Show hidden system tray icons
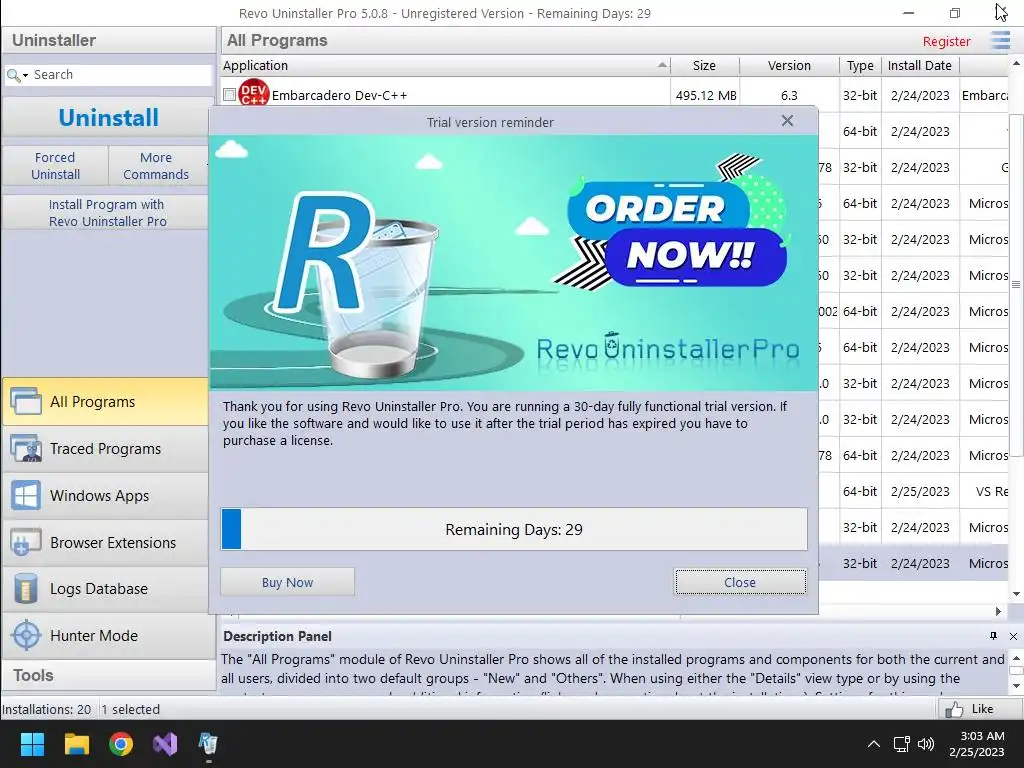This screenshot has width=1024, height=768. (x=874, y=744)
